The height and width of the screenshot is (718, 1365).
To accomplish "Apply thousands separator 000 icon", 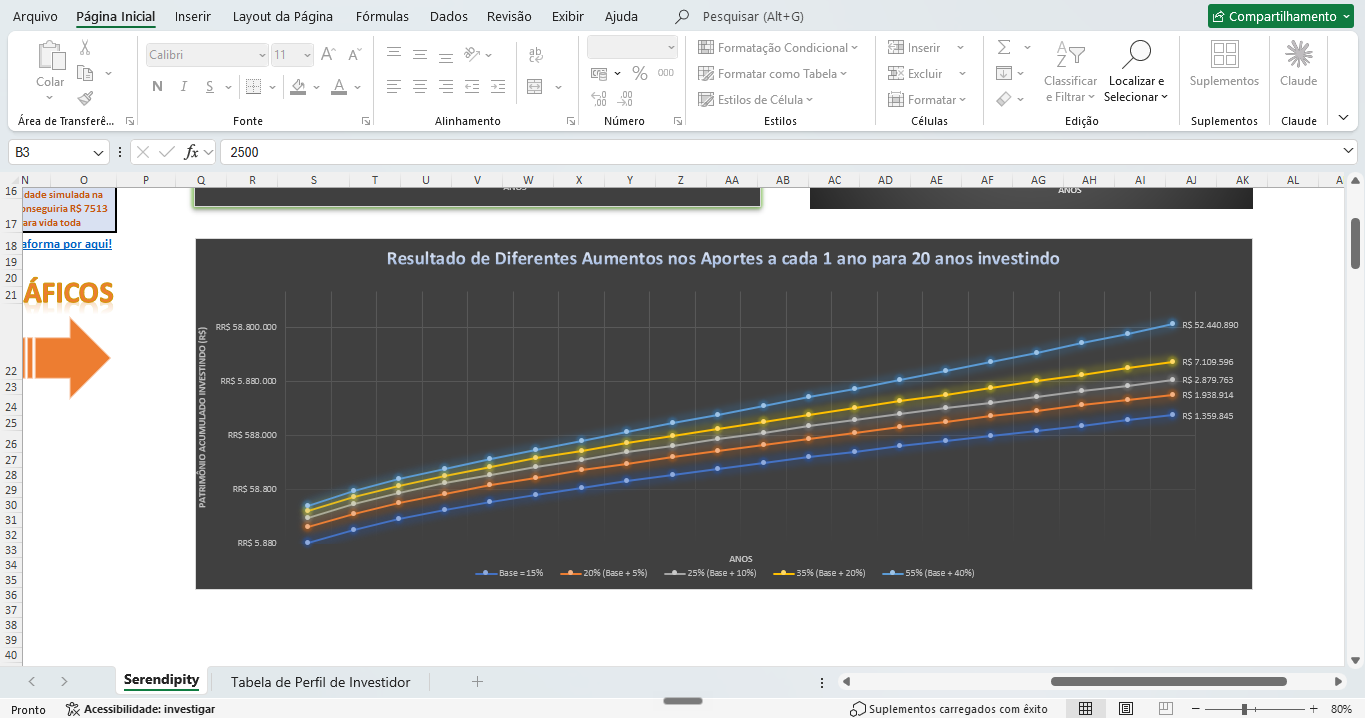I will pyautogui.click(x=666, y=73).
